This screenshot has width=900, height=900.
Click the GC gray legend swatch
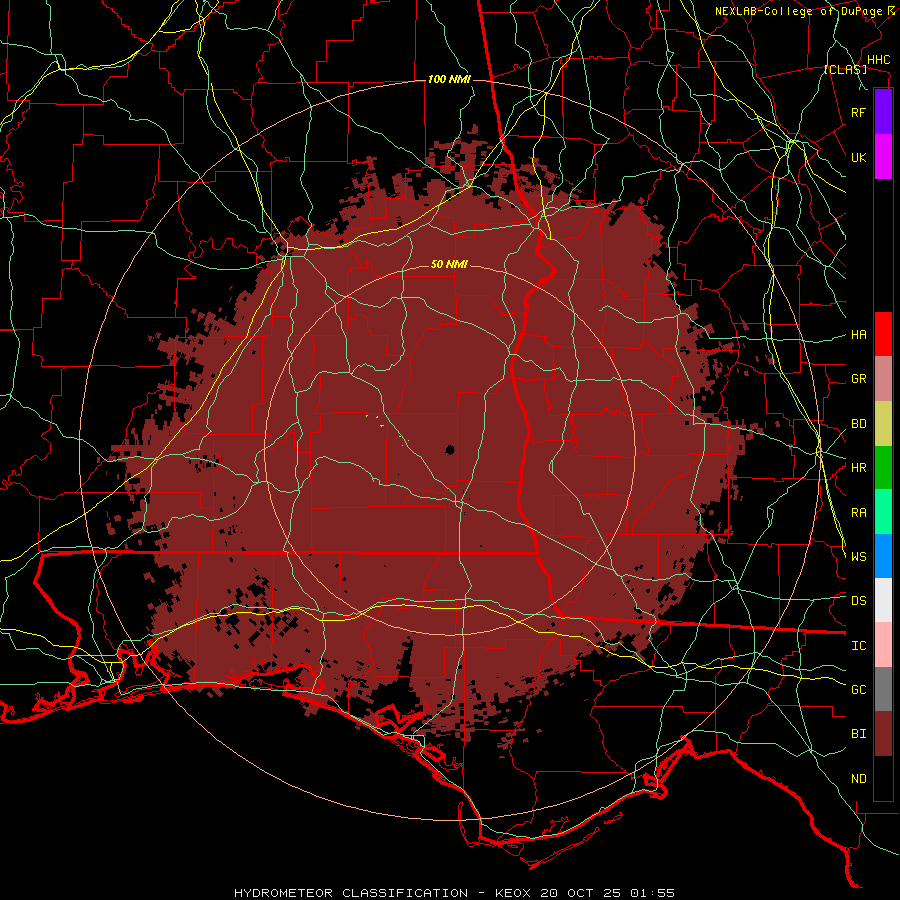(883, 689)
